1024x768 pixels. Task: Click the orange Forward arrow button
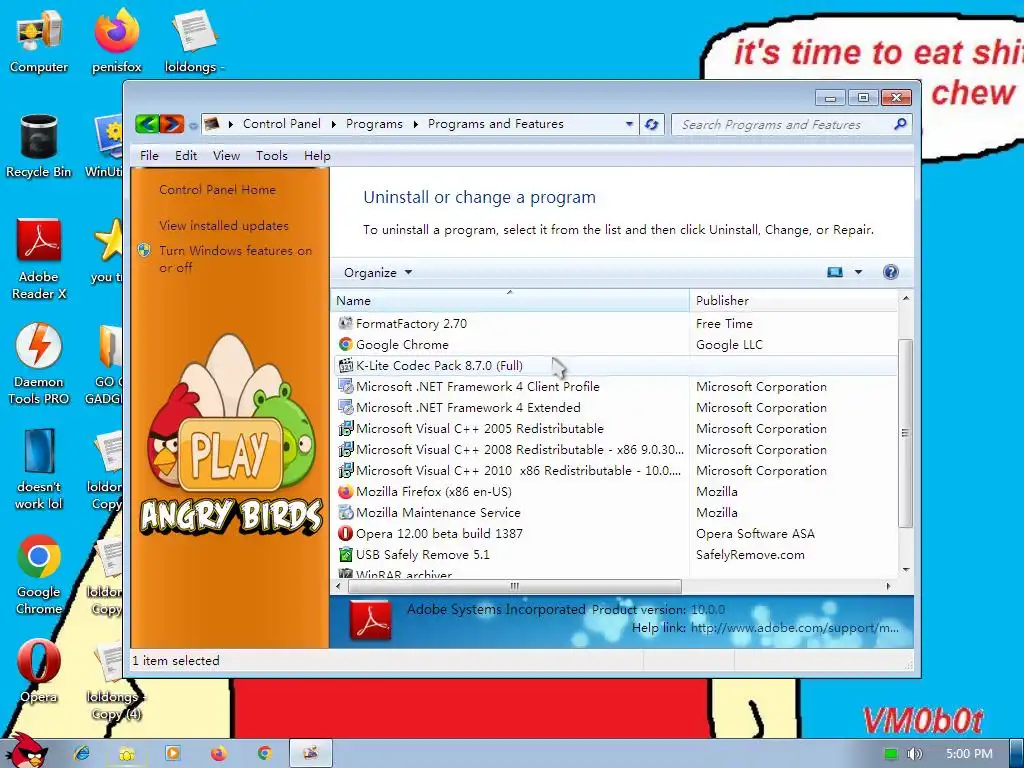(x=172, y=123)
